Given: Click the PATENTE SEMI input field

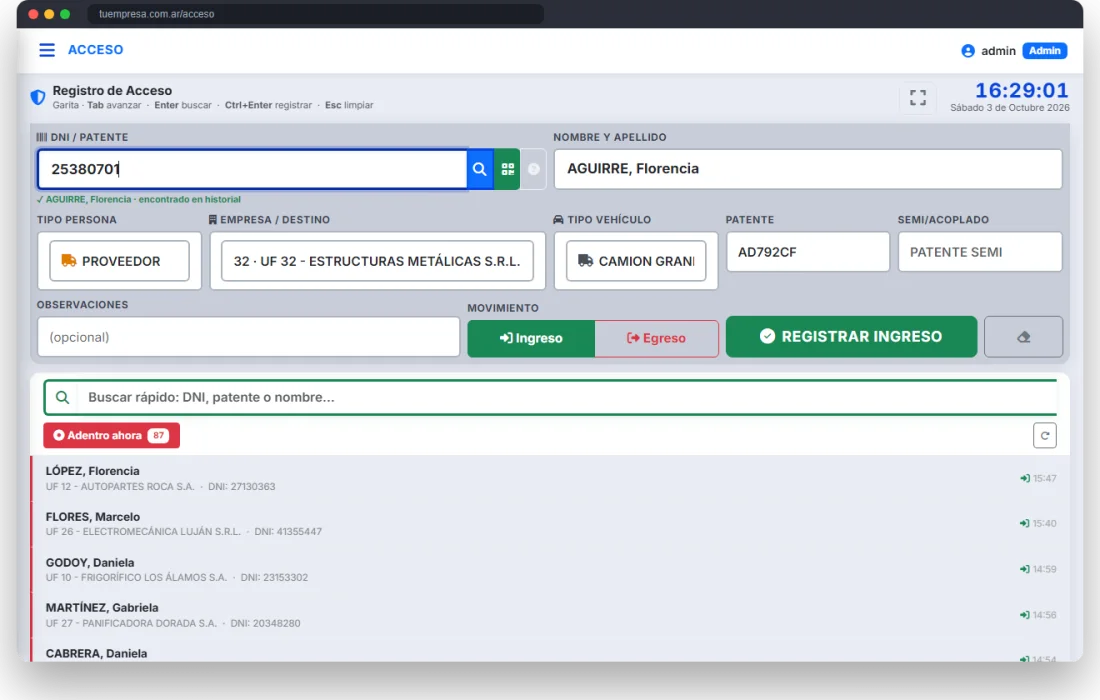Looking at the screenshot, I should (x=980, y=252).
